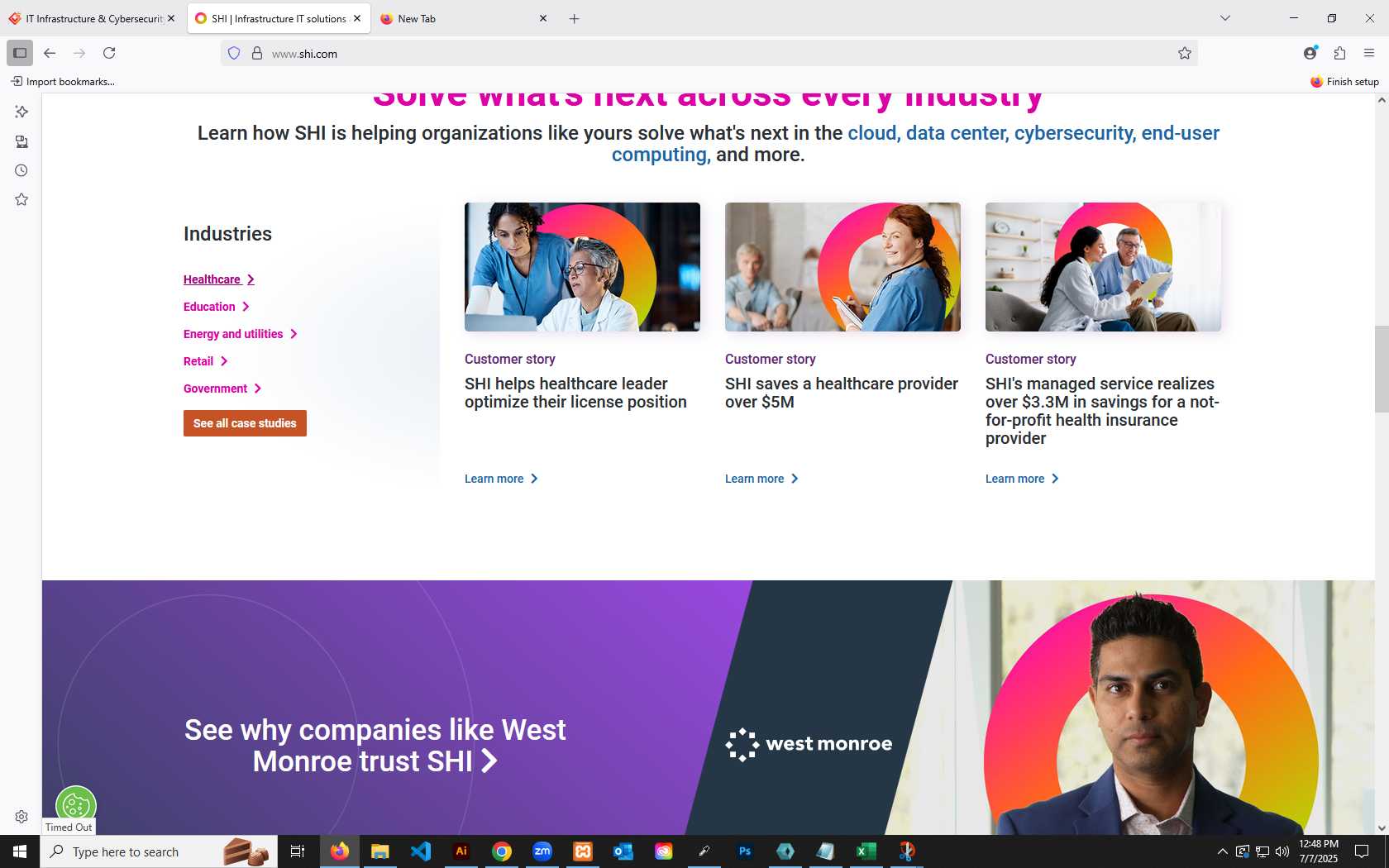Learn more about license position story
Viewport: 1389px width, 868px height.
(501, 479)
